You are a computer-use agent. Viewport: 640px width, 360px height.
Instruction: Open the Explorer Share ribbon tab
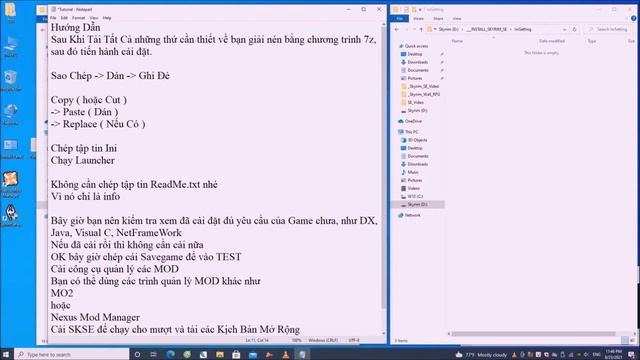point(438,18)
